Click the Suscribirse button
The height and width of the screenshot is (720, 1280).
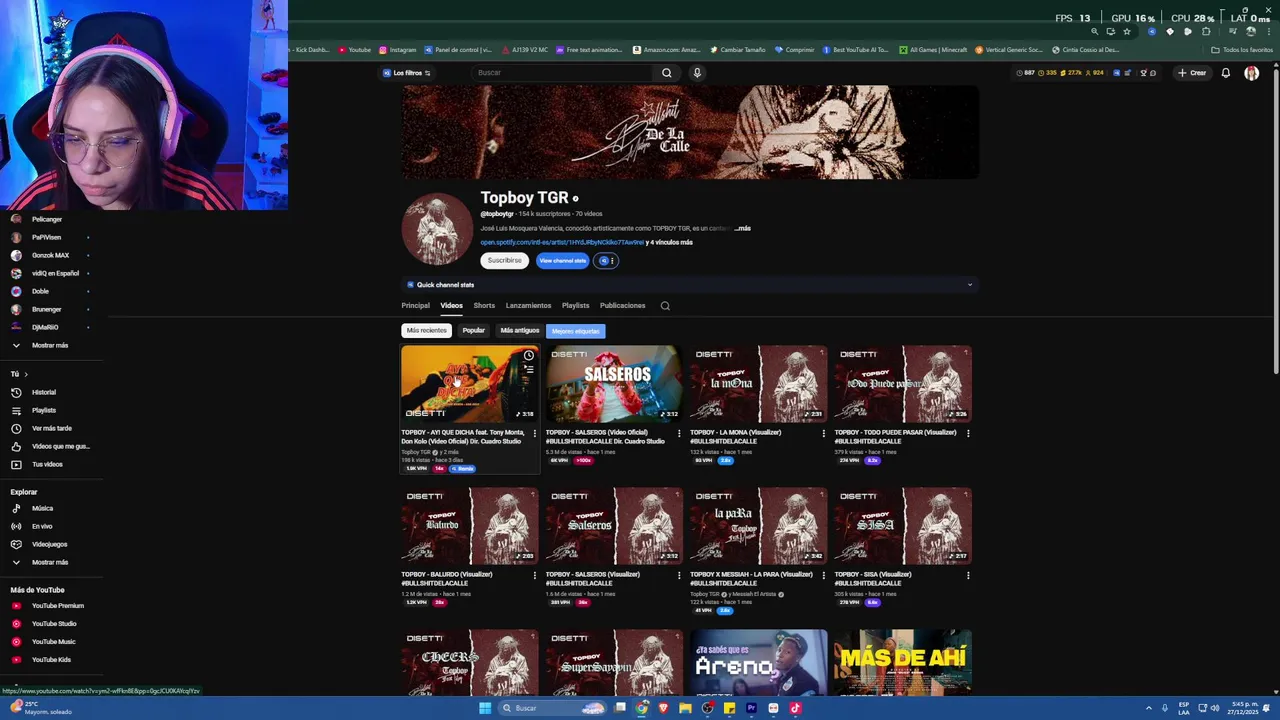pos(504,261)
